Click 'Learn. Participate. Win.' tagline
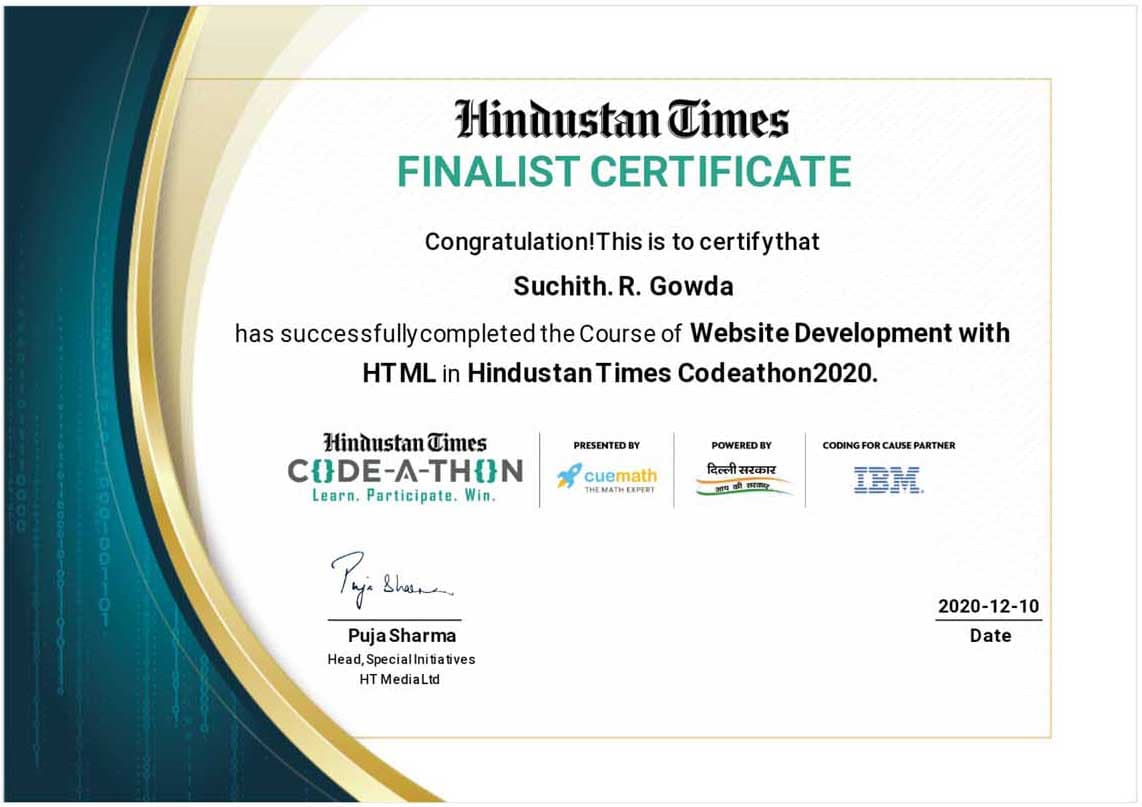 pyautogui.click(x=403, y=496)
